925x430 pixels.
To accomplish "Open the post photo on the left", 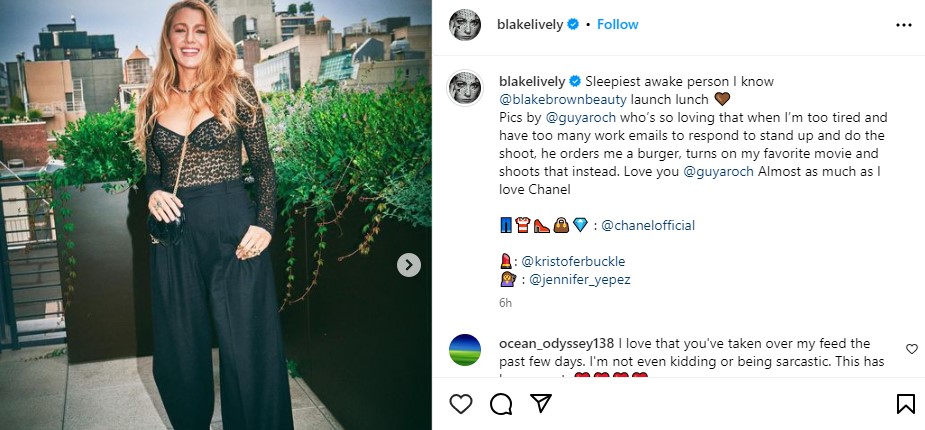I will click(215, 215).
